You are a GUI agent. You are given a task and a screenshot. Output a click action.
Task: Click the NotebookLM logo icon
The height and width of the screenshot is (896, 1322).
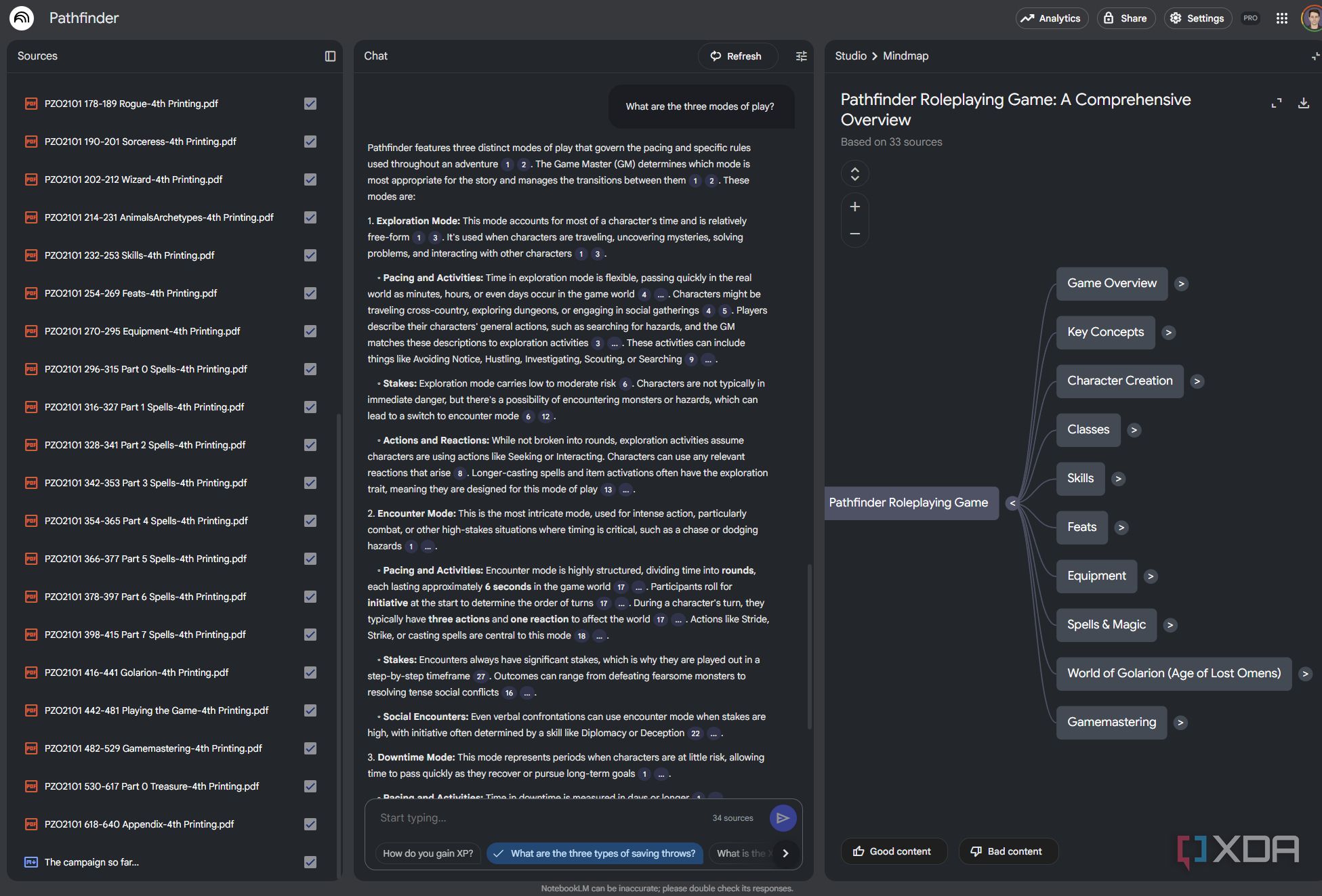22,18
